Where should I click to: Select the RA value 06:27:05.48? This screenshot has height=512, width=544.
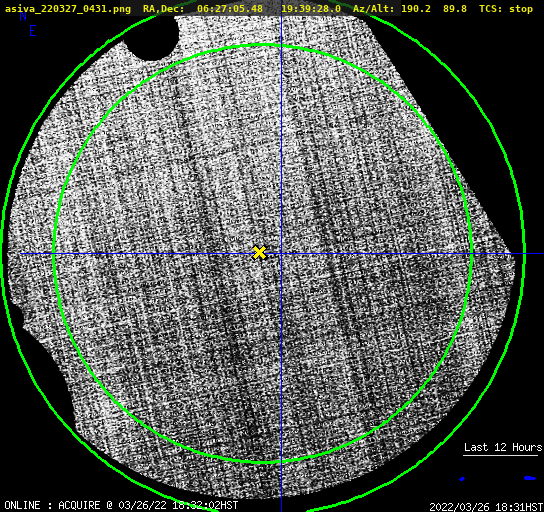(230, 9)
